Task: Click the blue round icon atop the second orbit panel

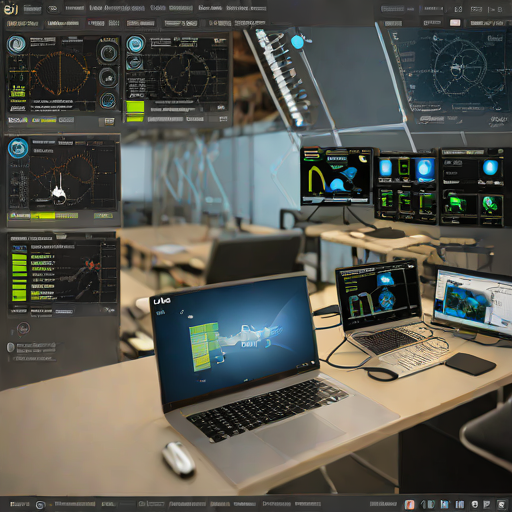Action: click(x=136, y=44)
